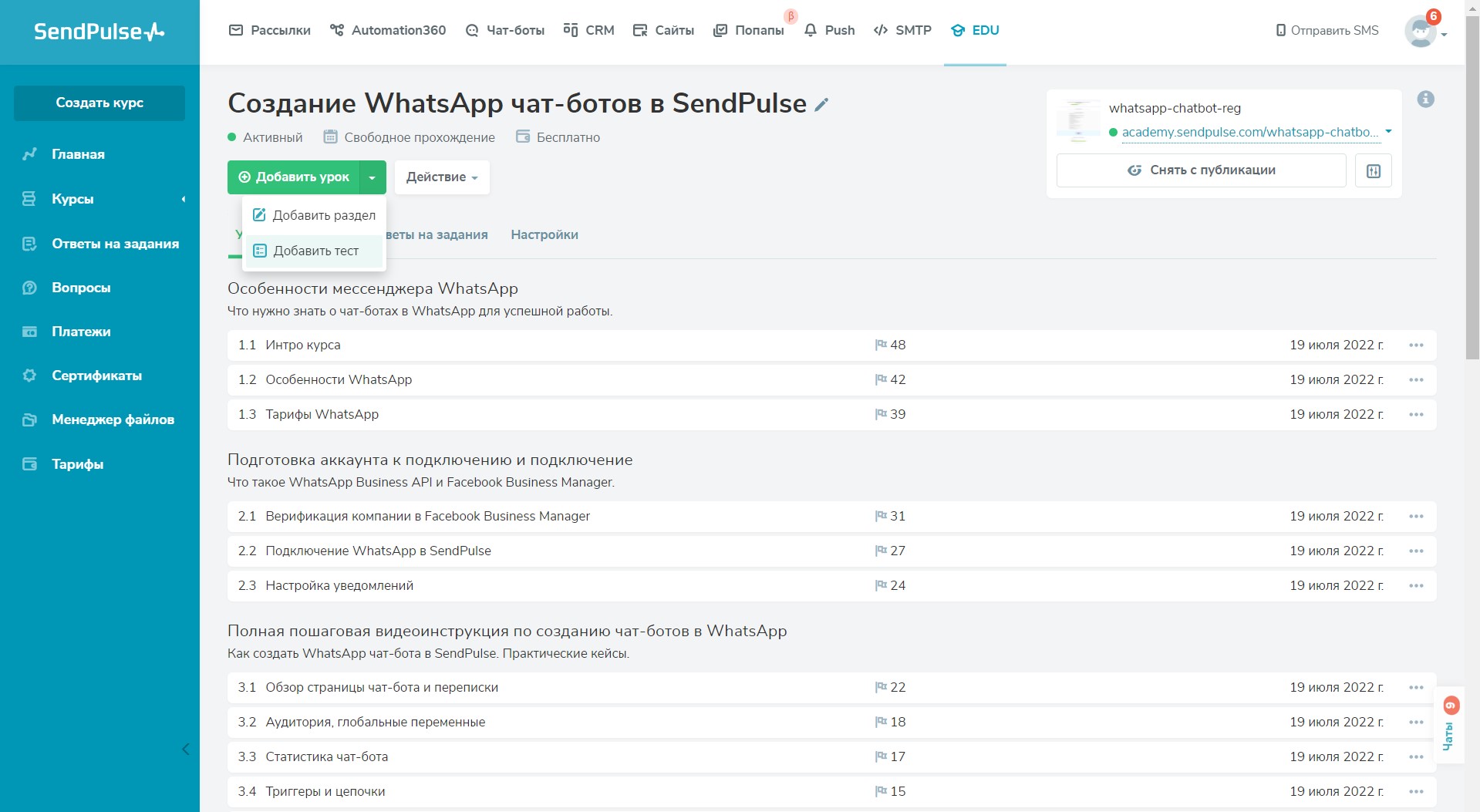Click the pencil icon to rename the course

[822, 103]
